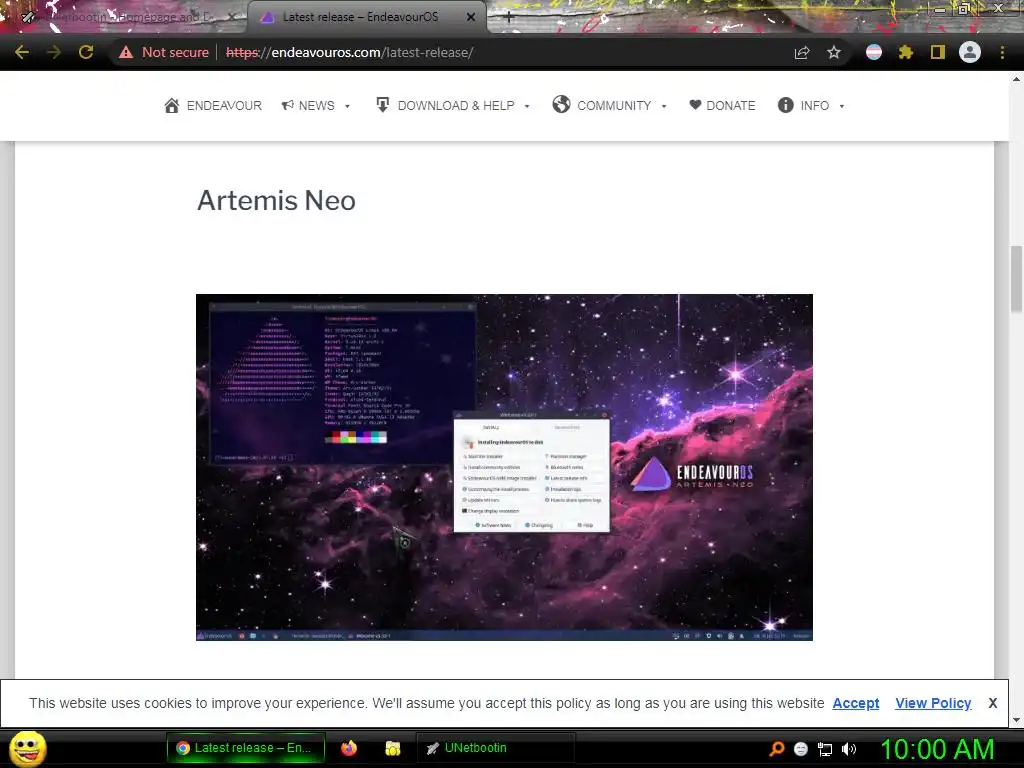Switch to Latest release Chrome taskbar button
The height and width of the screenshot is (768, 1024).
click(x=246, y=748)
